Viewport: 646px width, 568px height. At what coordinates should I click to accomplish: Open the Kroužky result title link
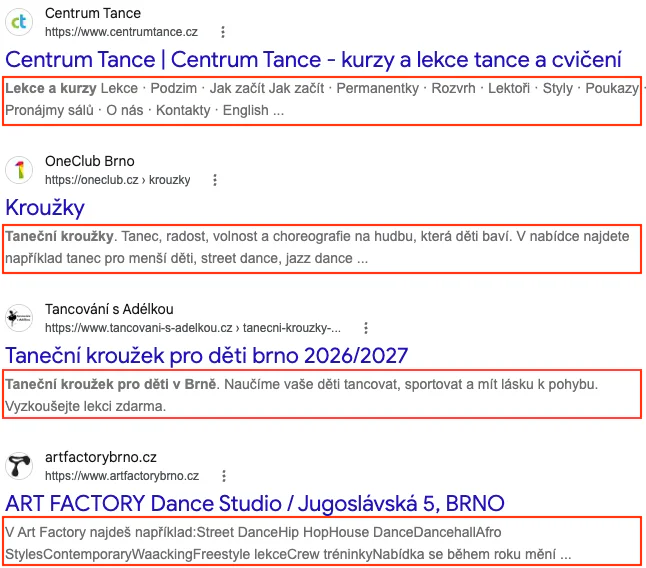[45, 208]
